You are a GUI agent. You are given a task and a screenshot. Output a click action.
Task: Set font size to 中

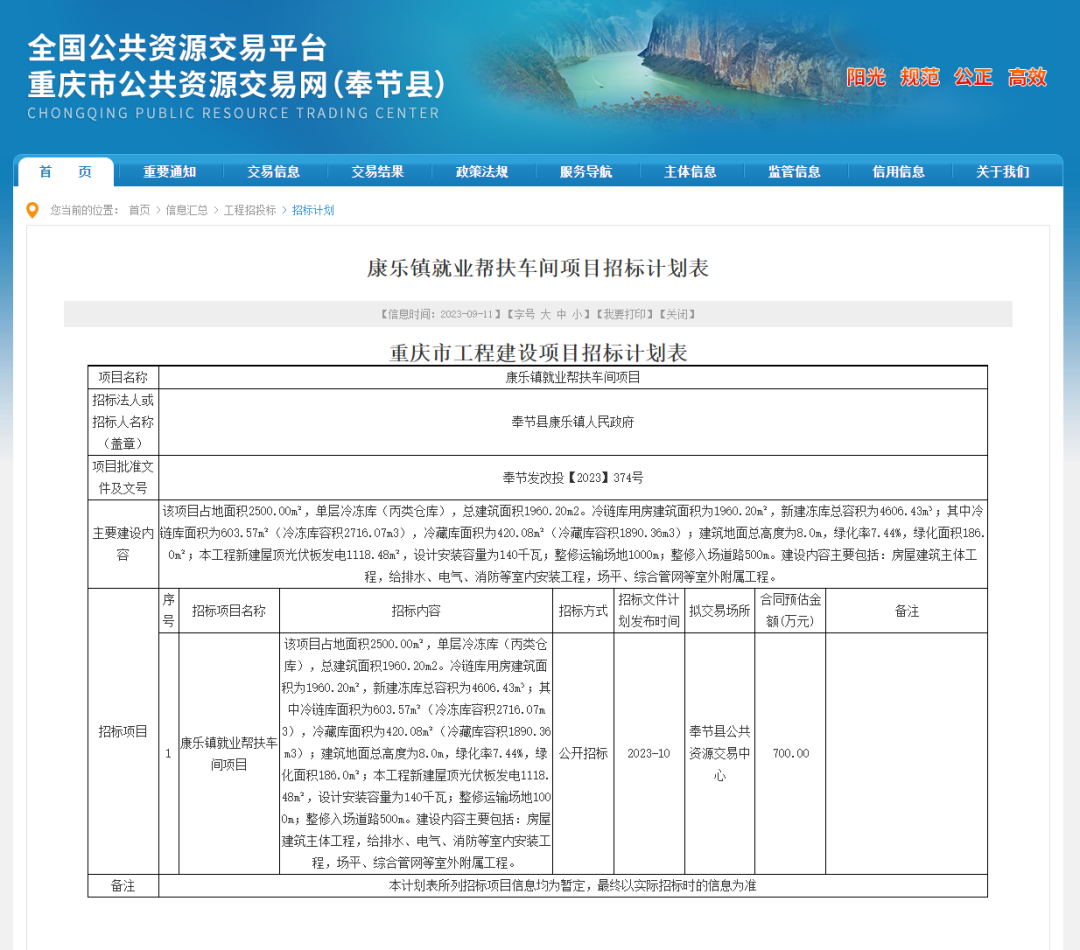561,314
